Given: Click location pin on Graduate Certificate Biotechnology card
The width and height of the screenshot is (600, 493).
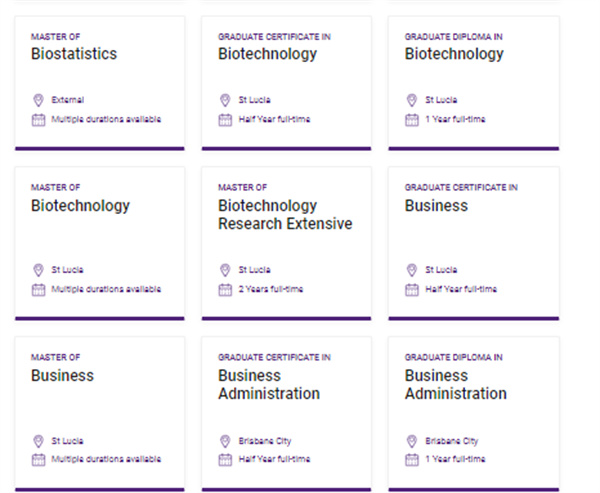Looking at the screenshot, I should click(x=225, y=100).
